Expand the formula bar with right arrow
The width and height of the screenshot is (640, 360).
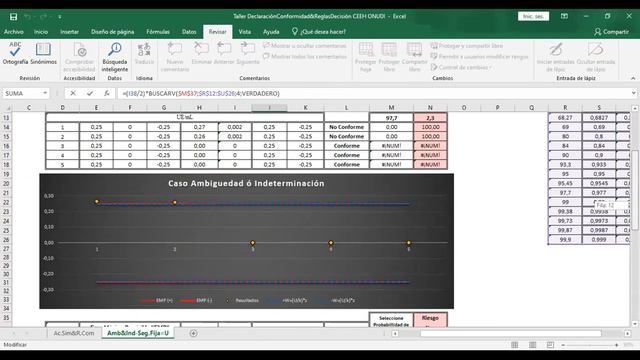(x=633, y=93)
